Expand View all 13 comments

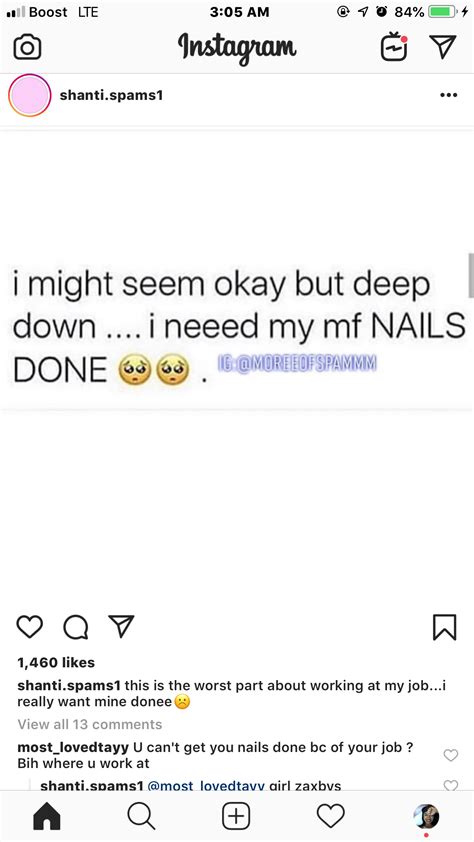90,724
